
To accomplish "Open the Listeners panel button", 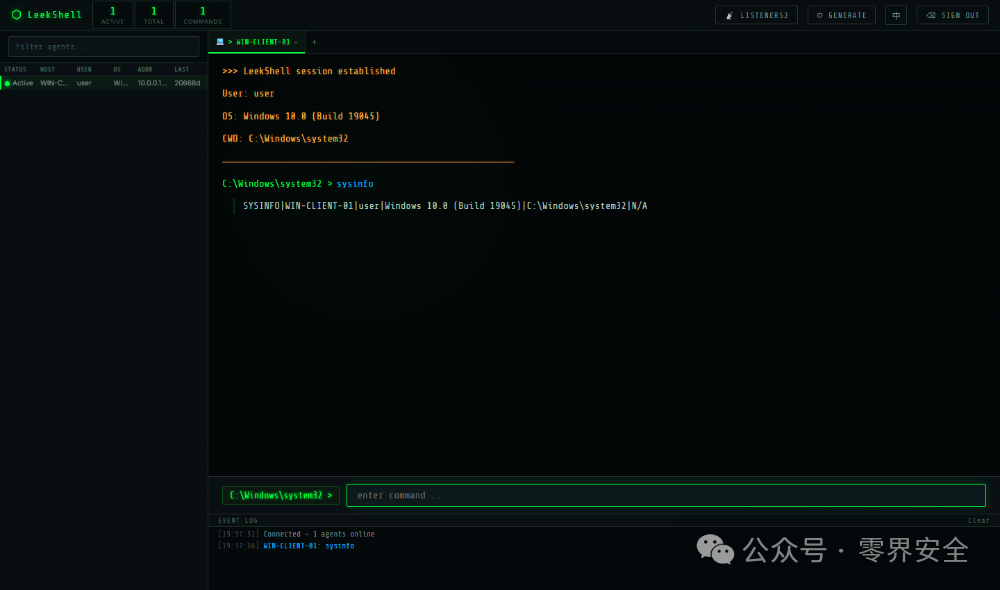I will point(756,15).
